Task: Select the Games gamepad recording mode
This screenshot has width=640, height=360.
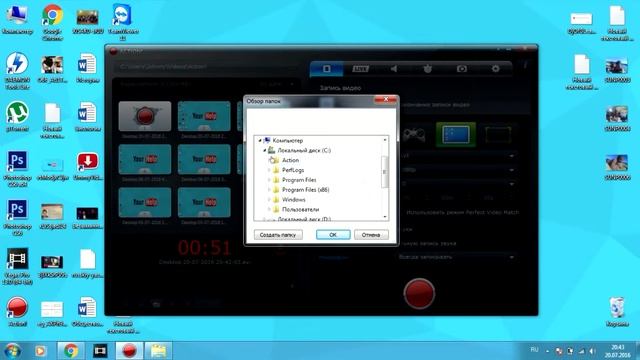Action: [414, 135]
